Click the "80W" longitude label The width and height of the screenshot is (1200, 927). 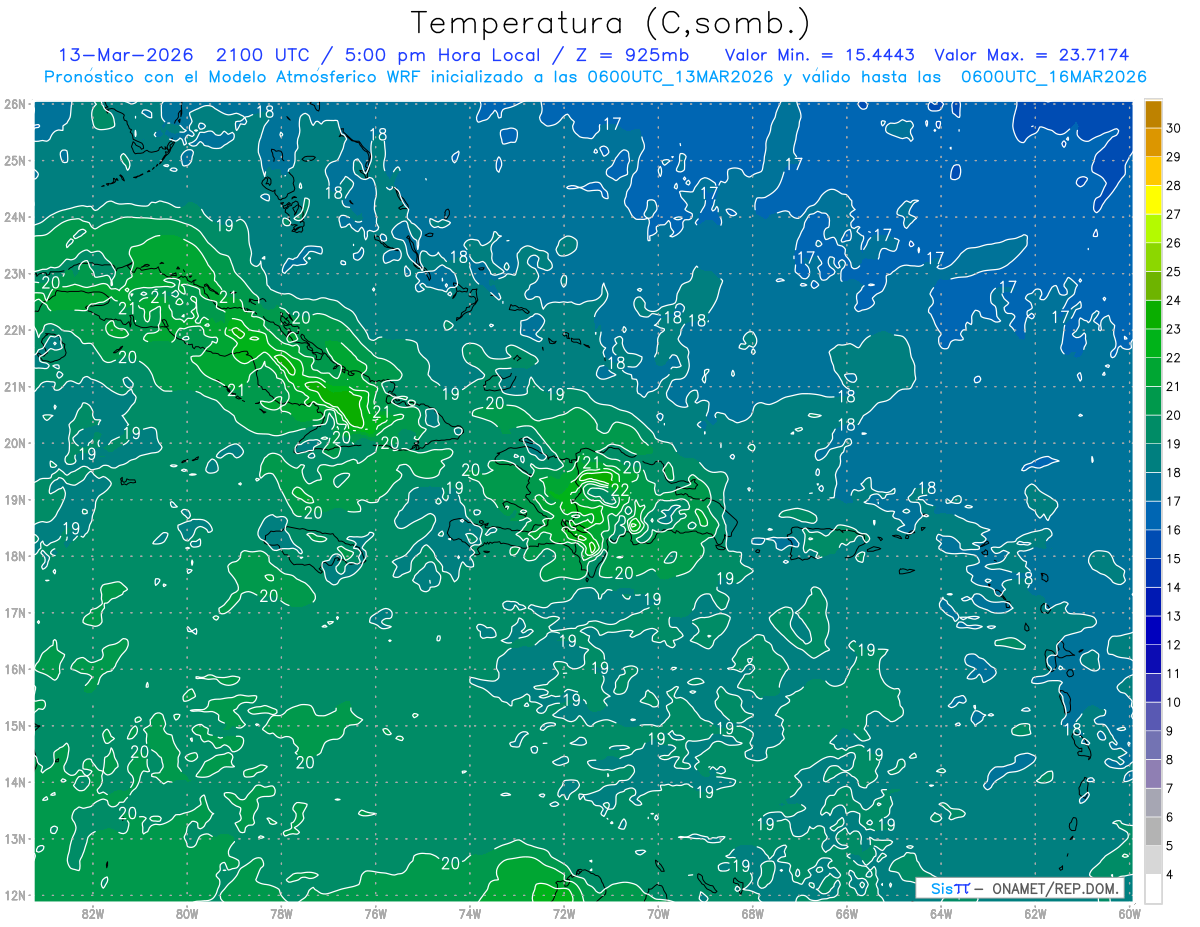[187, 913]
